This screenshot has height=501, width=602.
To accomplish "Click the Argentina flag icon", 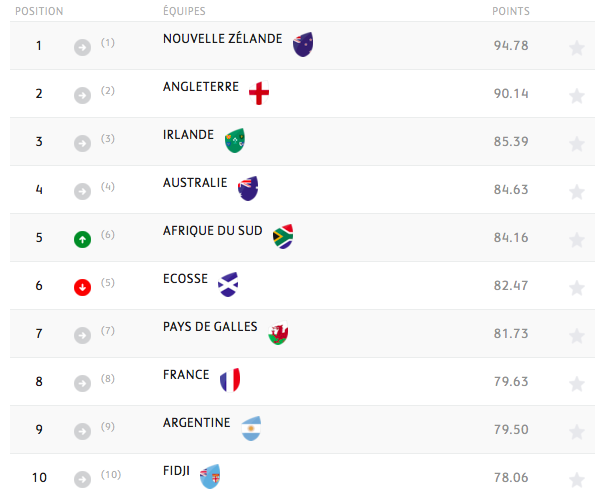I will (251, 428).
